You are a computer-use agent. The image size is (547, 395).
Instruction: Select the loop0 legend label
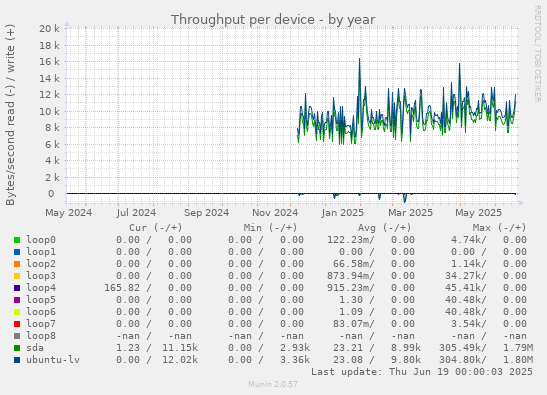point(41,240)
